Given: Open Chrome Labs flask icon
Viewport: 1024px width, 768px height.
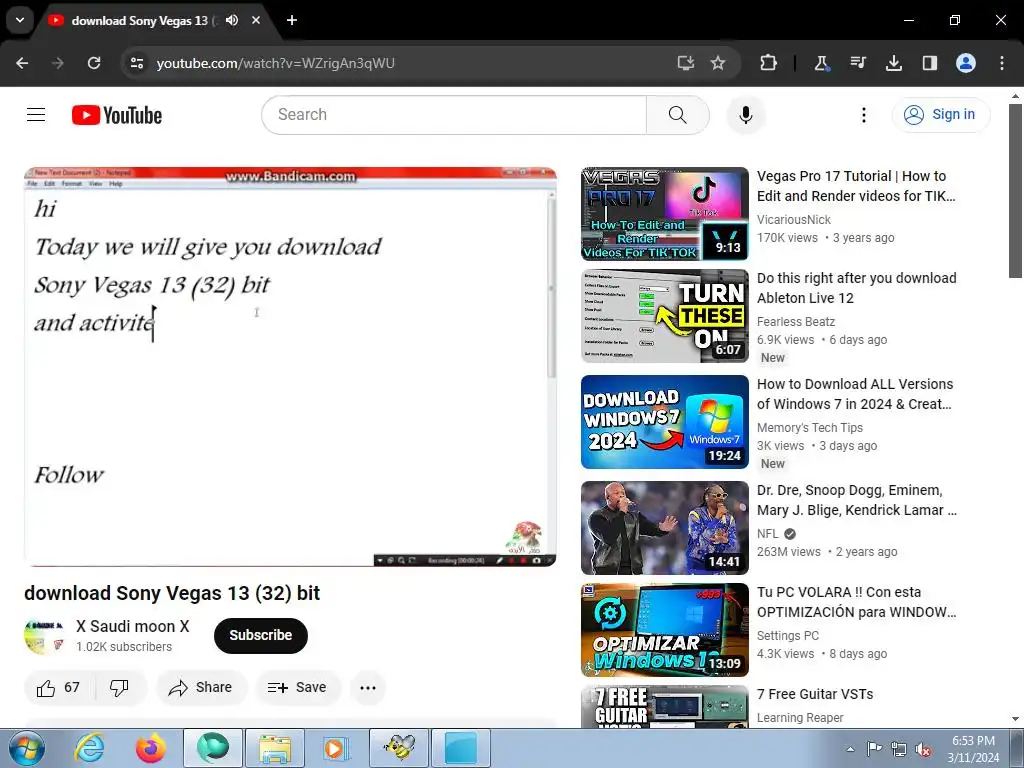Looking at the screenshot, I should [x=821, y=63].
